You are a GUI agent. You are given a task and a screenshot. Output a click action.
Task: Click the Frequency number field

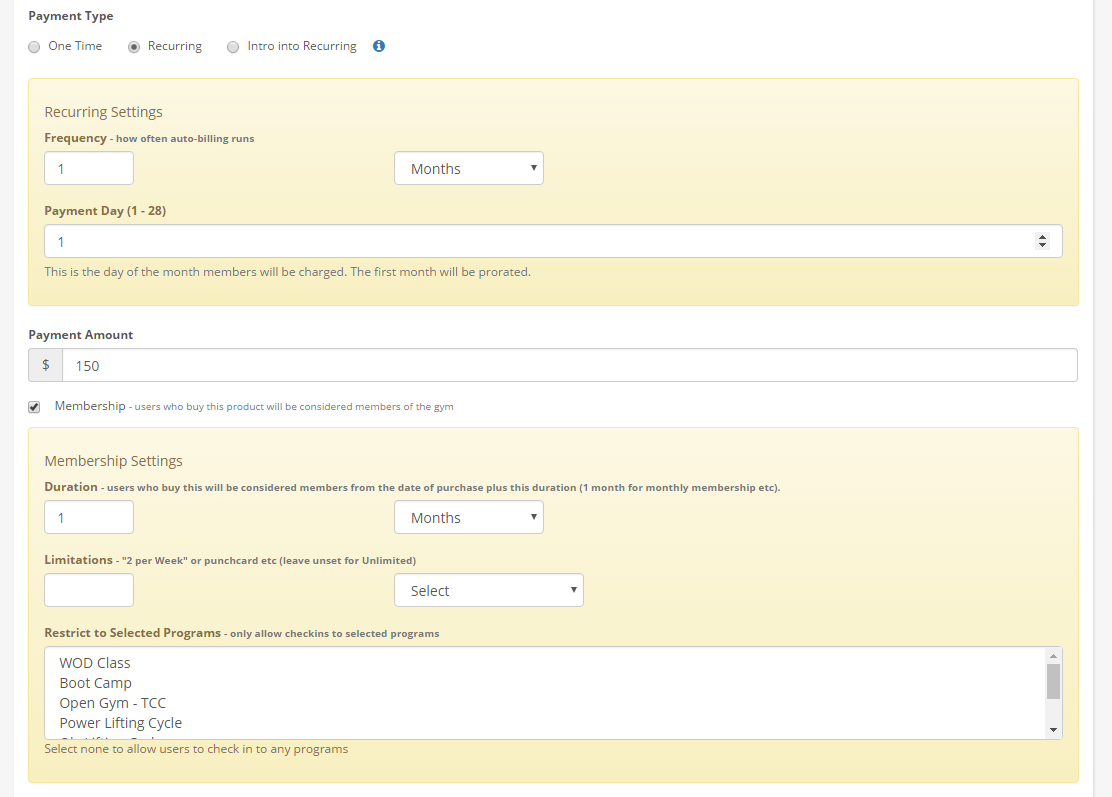tap(89, 168)
